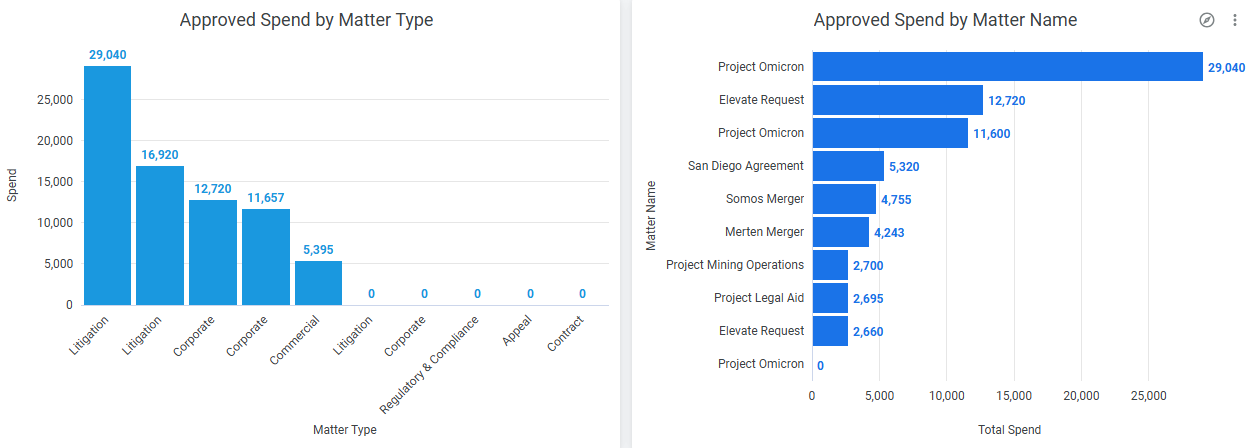Click the 'Approved Spend by Matter Name' title

click(x=945, y=20)
